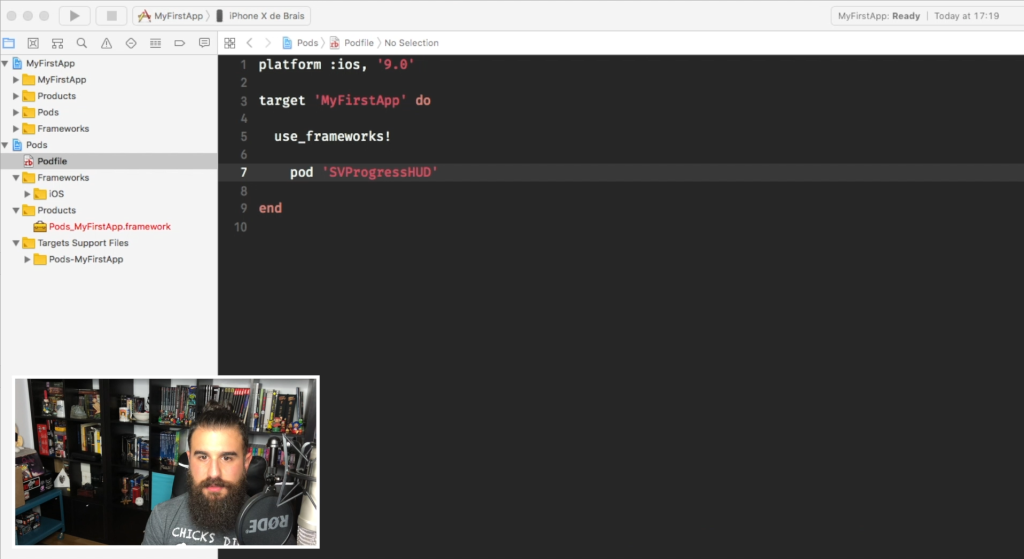Click No Selection in the jump bar

(411, 43)
